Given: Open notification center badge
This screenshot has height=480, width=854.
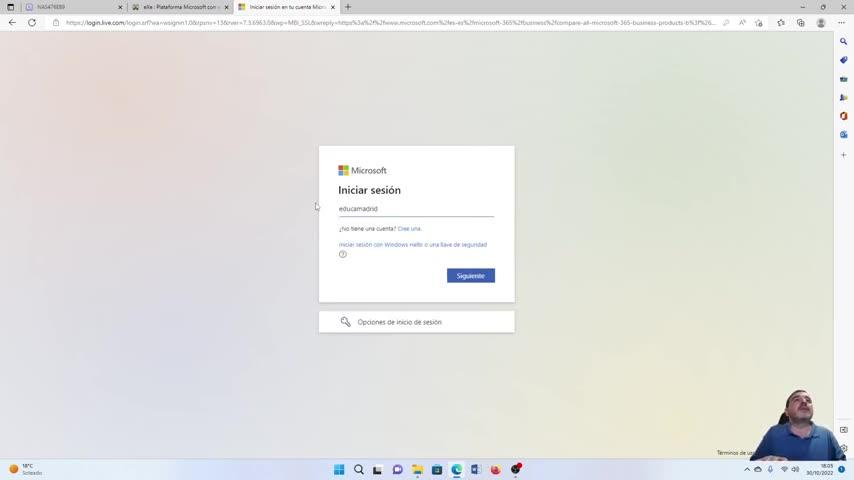Looking at the screenshot, I should [x=841, y=470].
